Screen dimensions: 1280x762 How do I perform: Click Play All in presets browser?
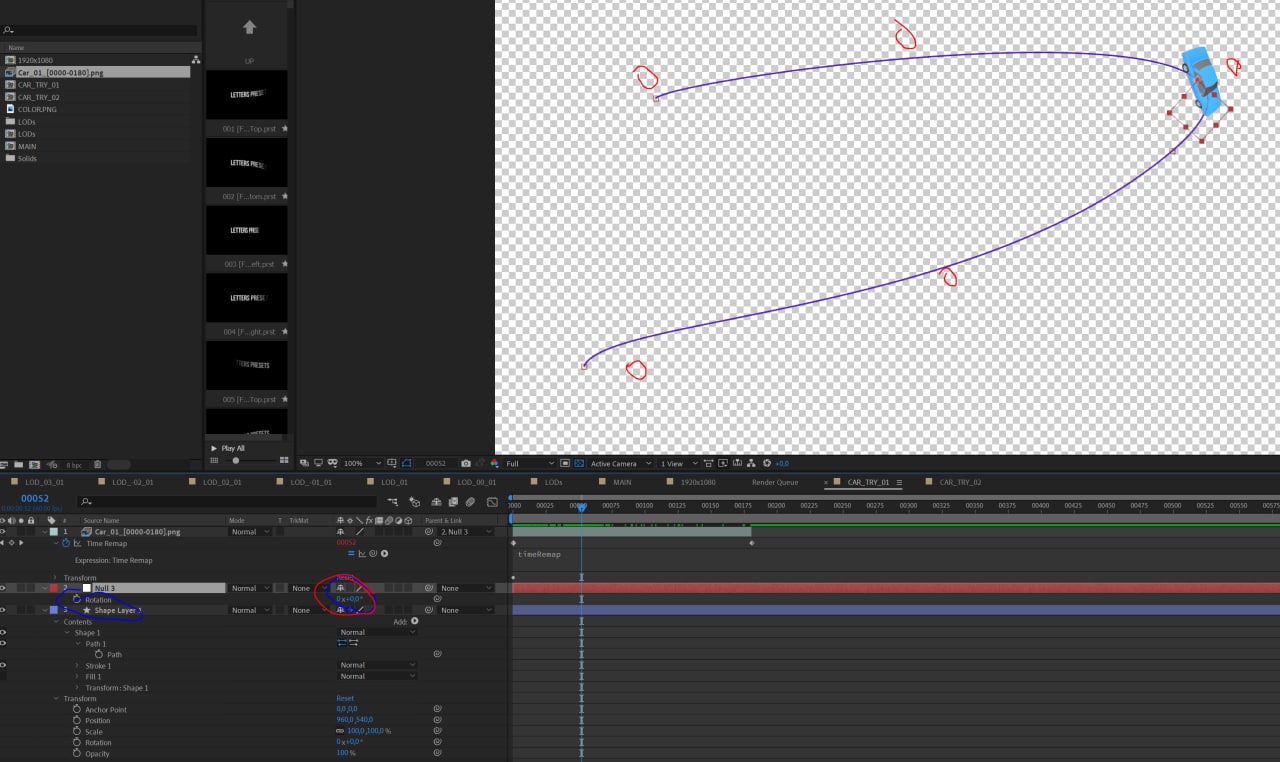coord(228,448)
